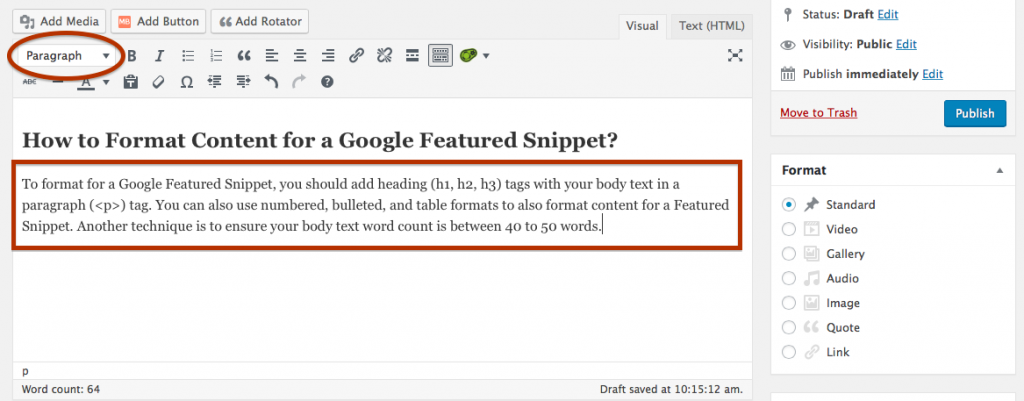This screenshot has height=401, width=1024.
Task: Apply blockquote formatting
Action: point(244,56)
